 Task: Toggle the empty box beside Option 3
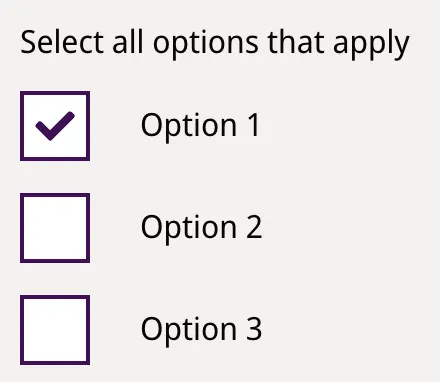tap(55, 330)
